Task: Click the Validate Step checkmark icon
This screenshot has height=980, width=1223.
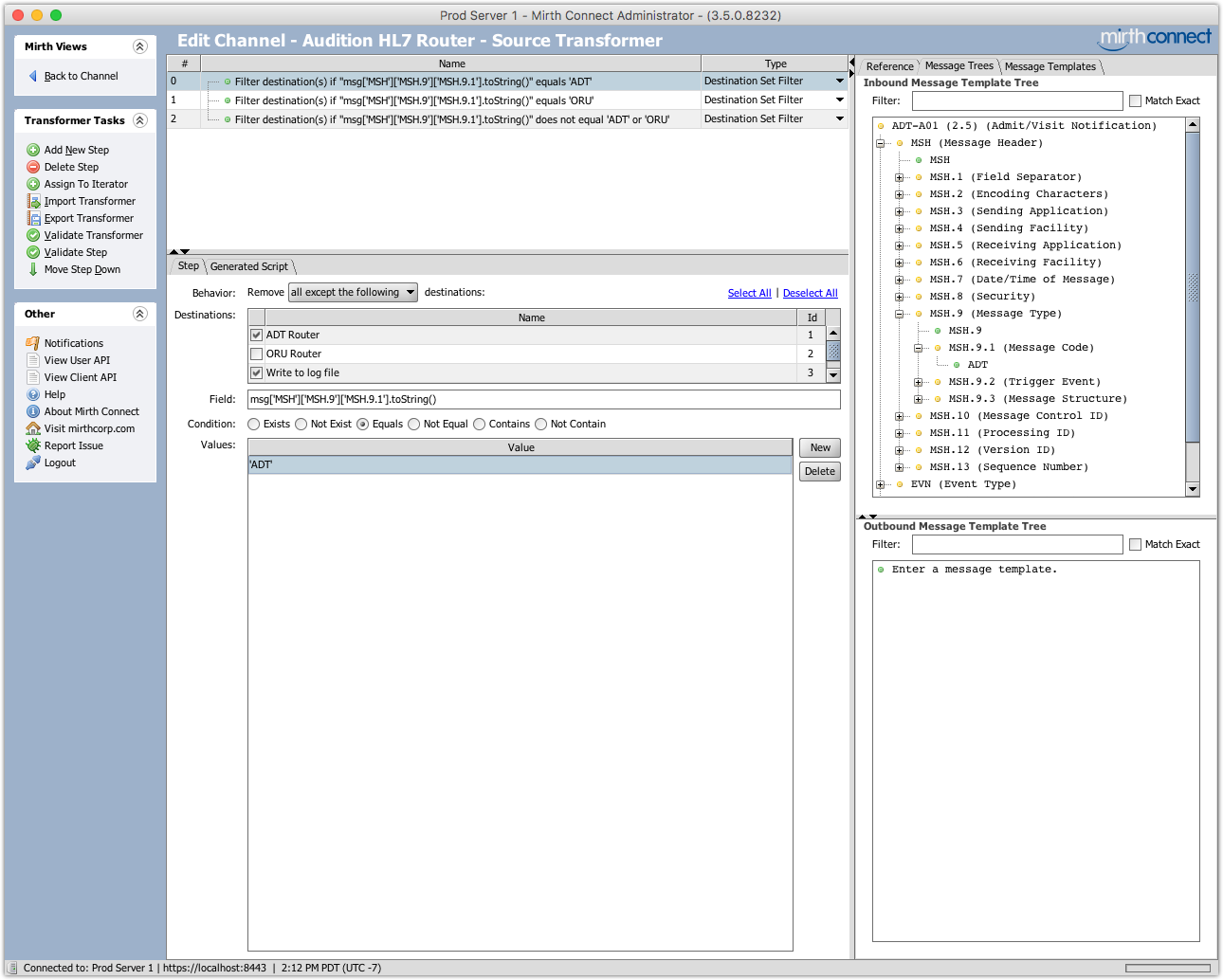Action: tap(33, 252)
